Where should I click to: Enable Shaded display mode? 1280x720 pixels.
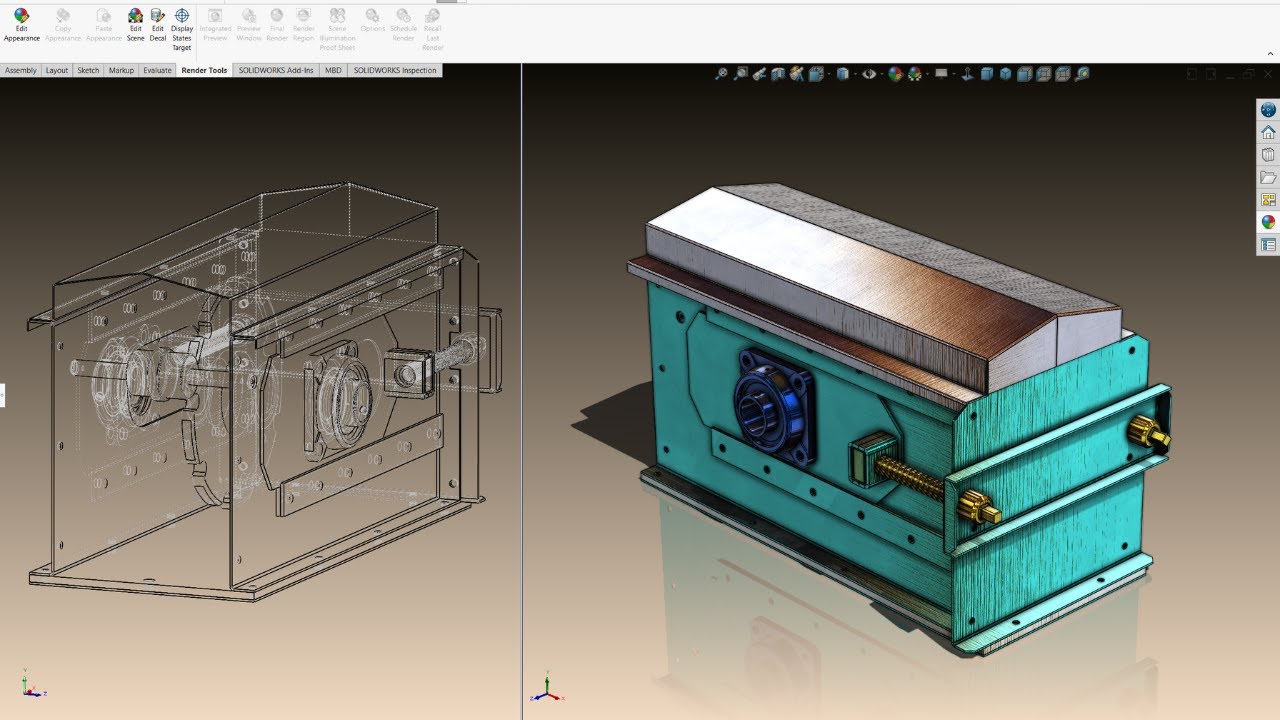[x=1005, y=74]
